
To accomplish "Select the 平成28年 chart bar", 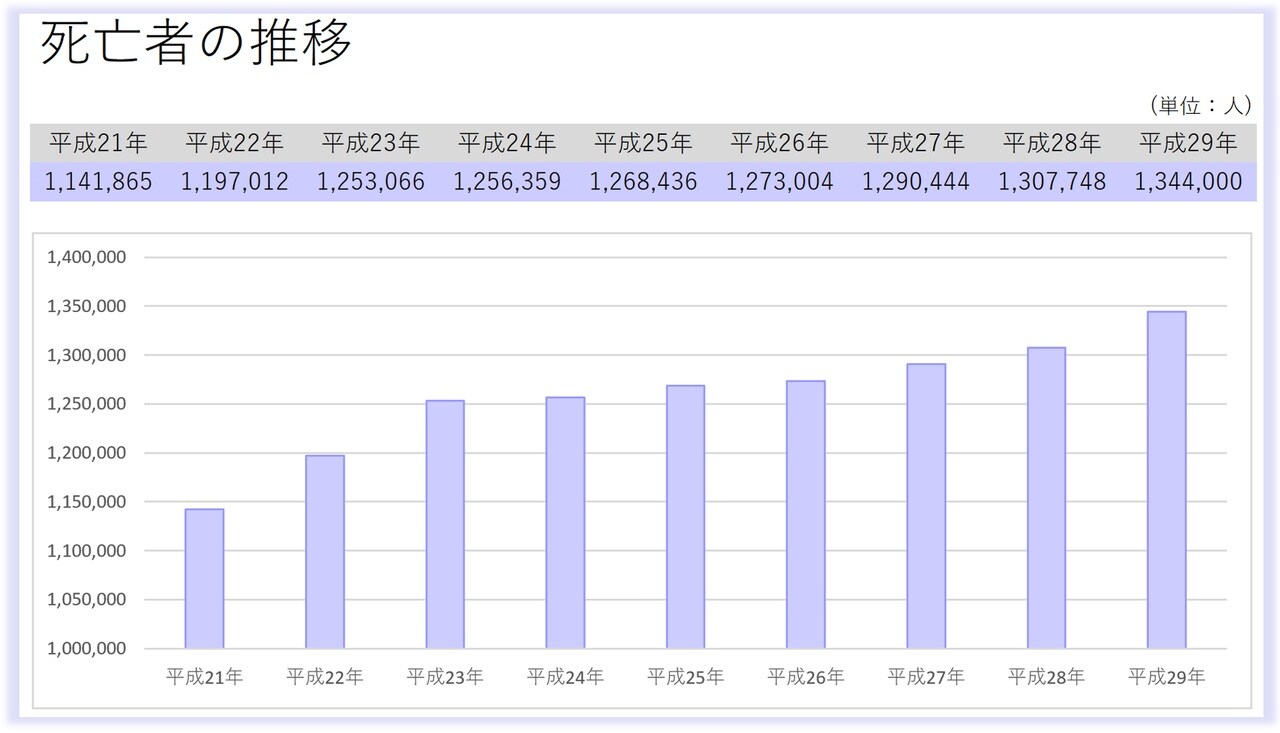I will coord(1046,498).
